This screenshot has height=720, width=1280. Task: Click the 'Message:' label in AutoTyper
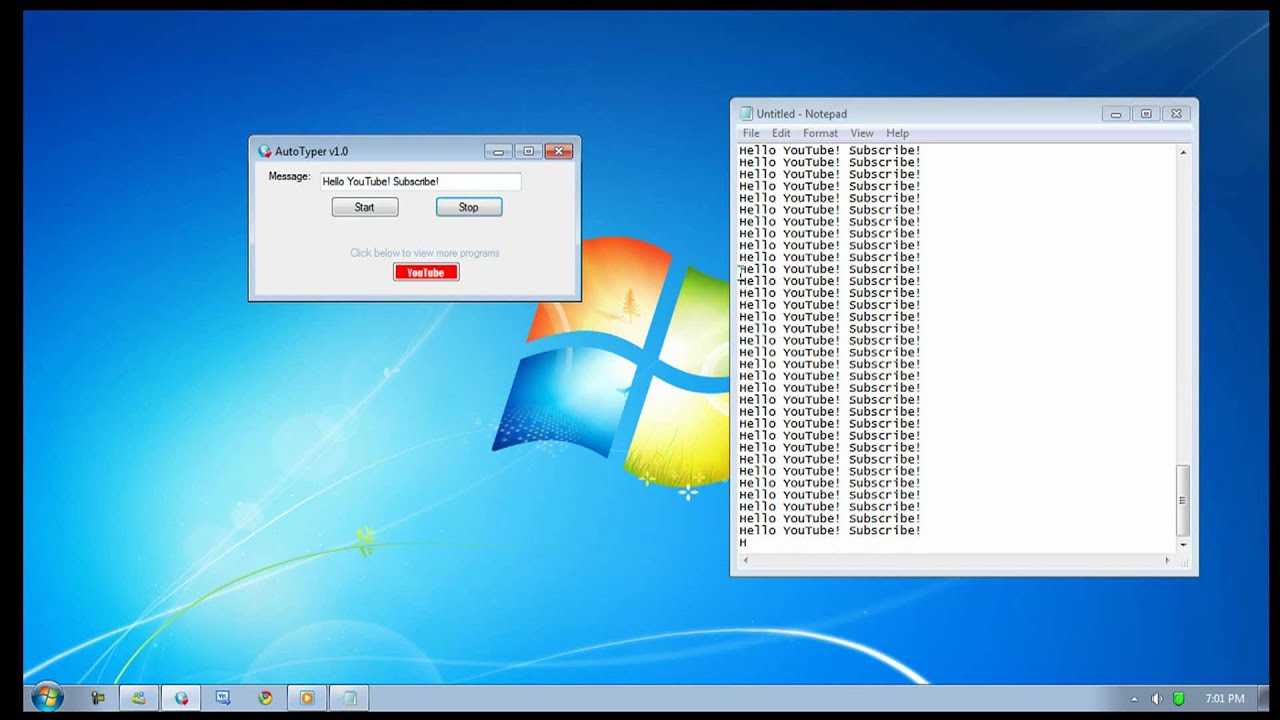(x=289, y=177)
